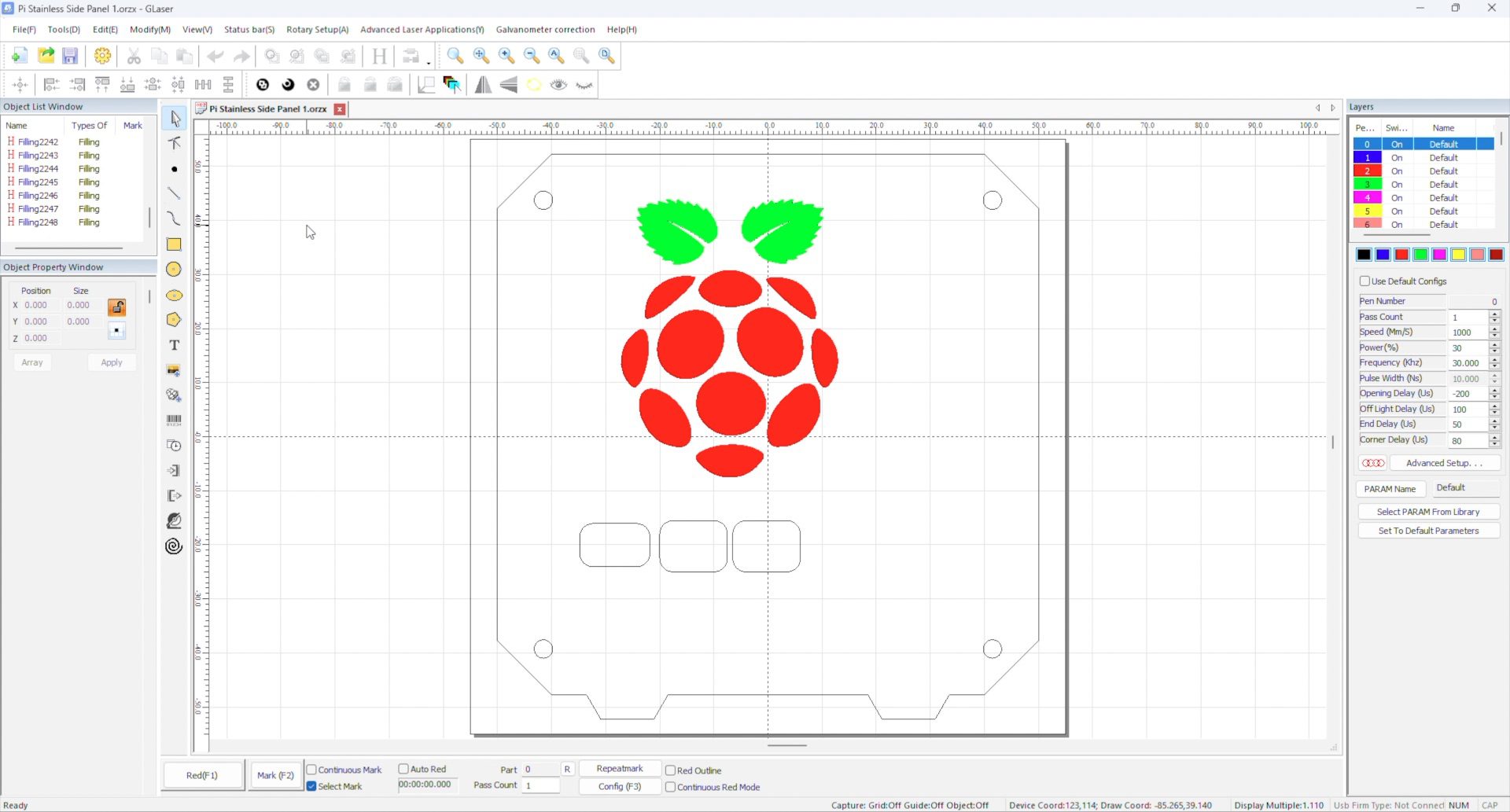The height and width of the screenshot is (812, 1510).
Task: Open the Galvanometer correction menu
Action: coord(545,29)
